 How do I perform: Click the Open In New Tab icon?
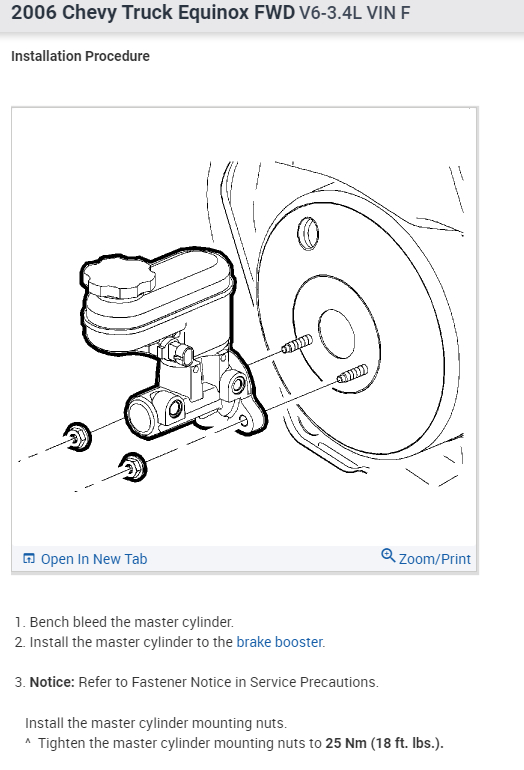click(x=29, y=558)
